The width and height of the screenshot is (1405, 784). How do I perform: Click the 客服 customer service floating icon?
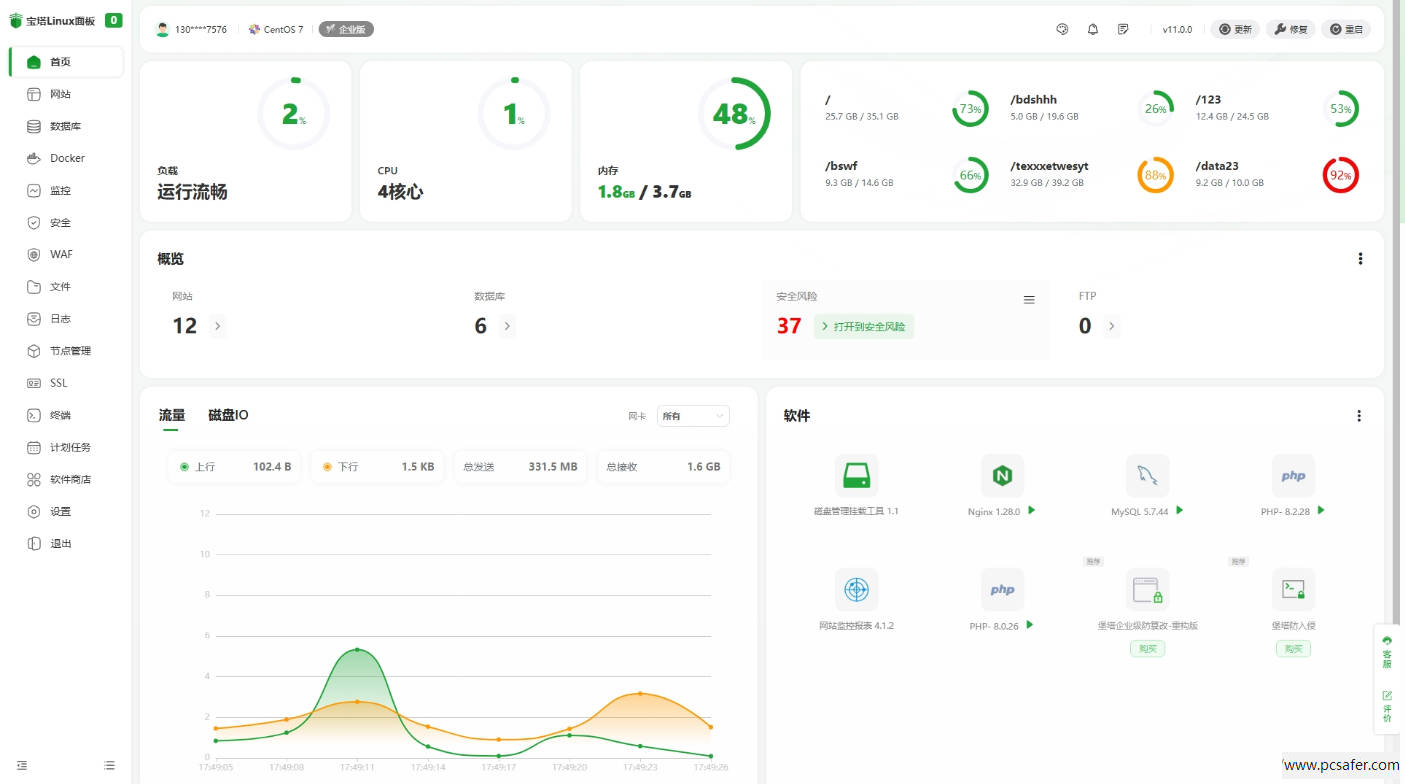[1387, 651]
